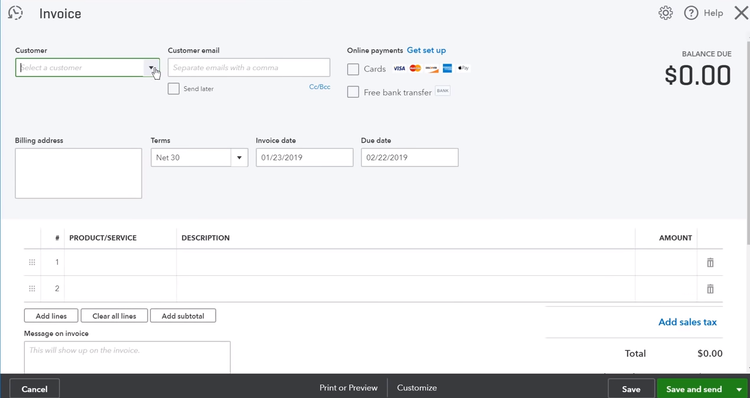Click Clear all lines button
750x398 pixels.
point(114,316)
